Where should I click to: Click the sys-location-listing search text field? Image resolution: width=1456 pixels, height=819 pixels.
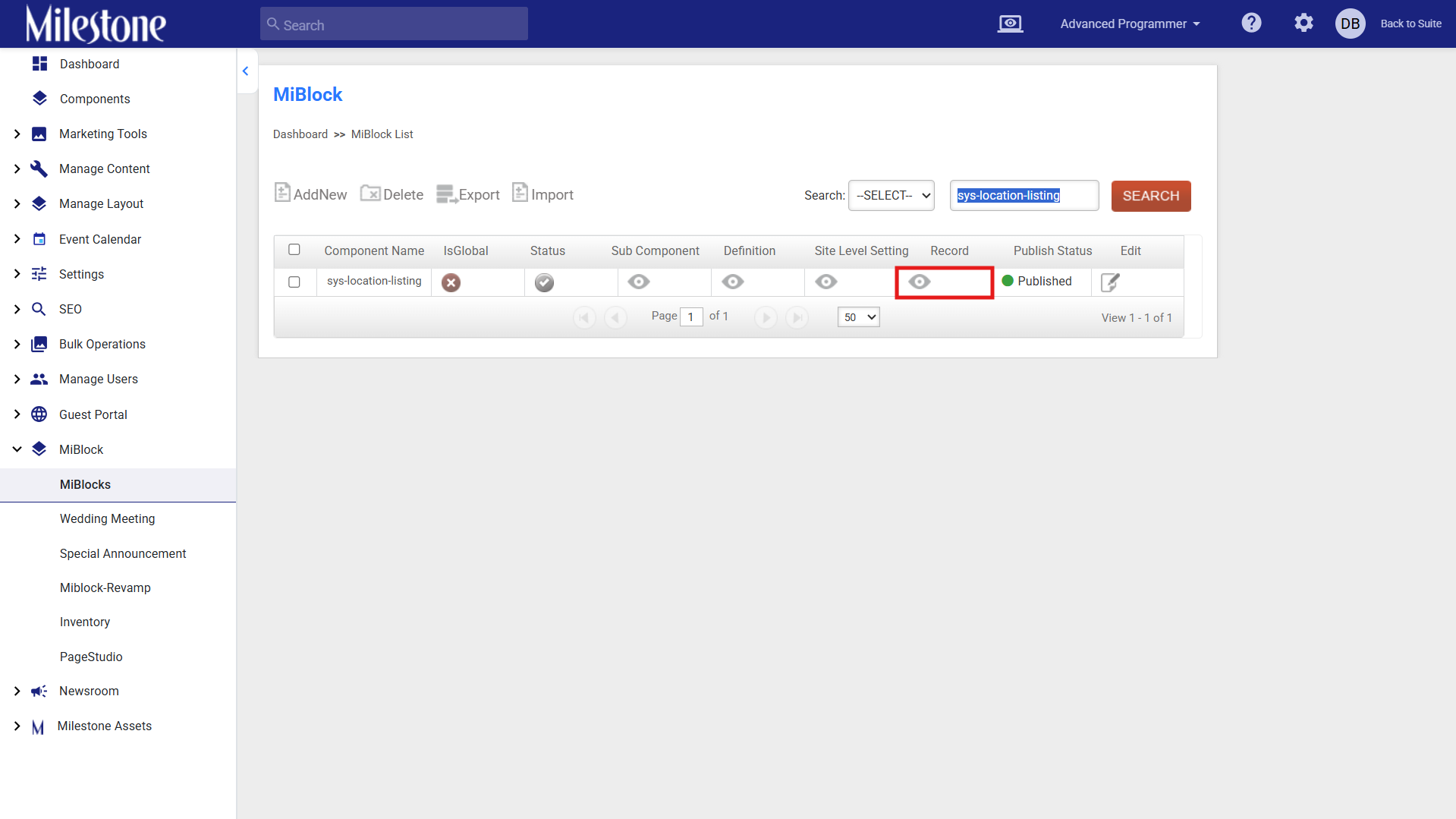[x=1024, y=195]
